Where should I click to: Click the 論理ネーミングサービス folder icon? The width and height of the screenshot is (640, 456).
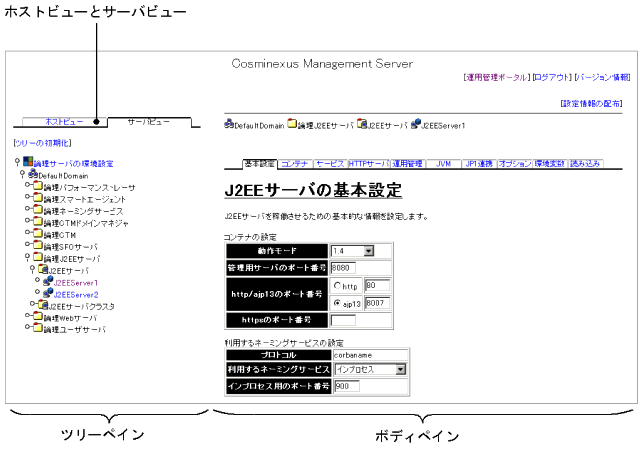pyautogui.click(x=38, y=209)
